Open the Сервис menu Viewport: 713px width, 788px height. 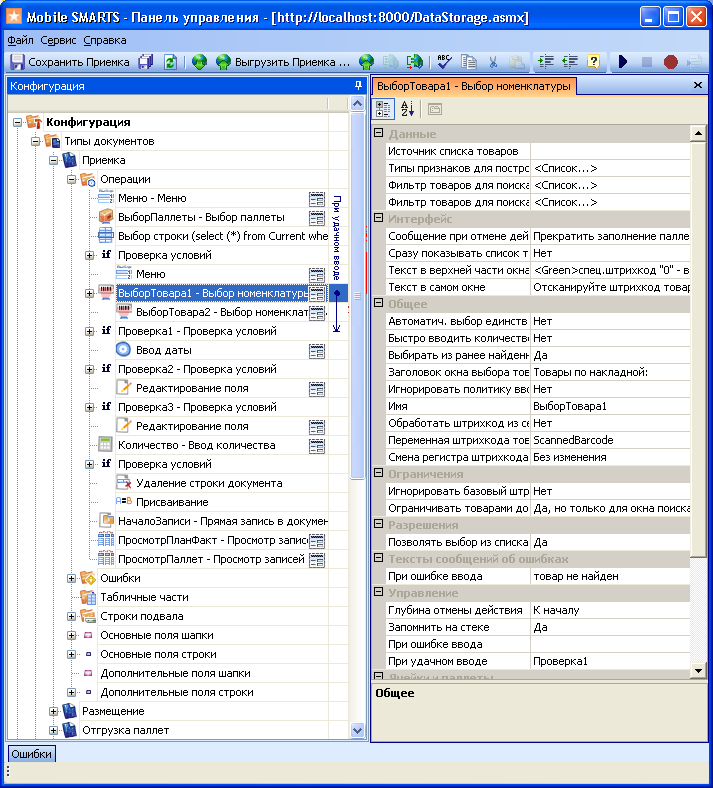pos(58,40)
